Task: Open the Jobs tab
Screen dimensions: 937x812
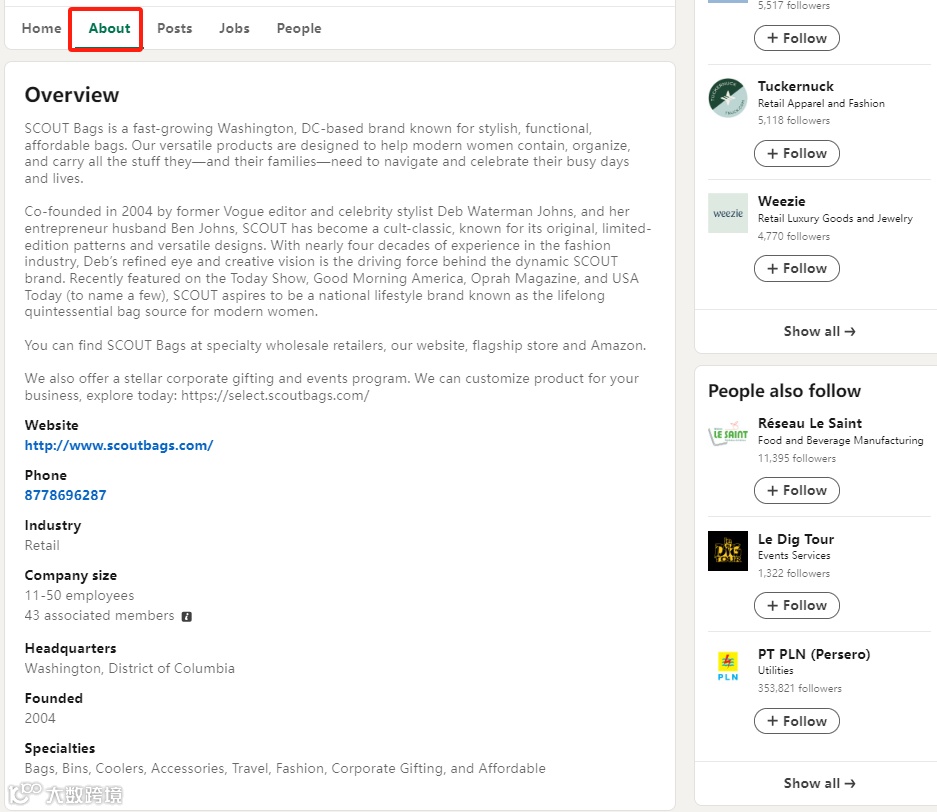Action: click(234, 28)
